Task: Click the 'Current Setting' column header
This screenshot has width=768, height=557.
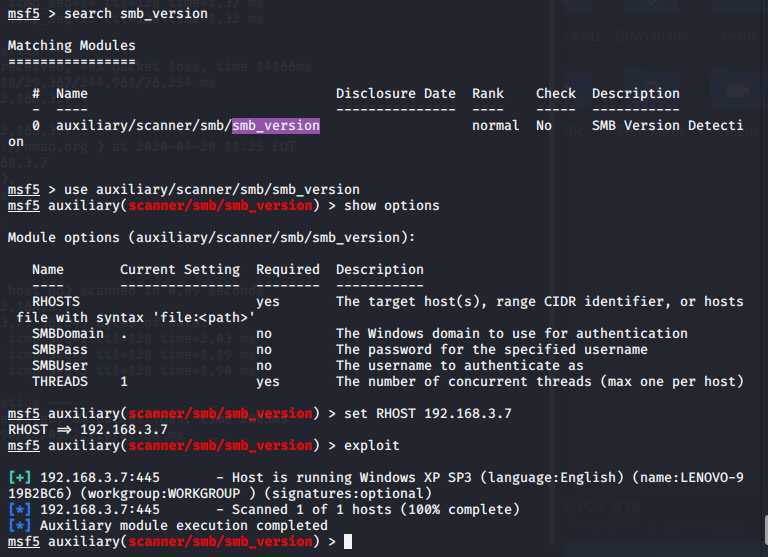Action: (180, 270)
